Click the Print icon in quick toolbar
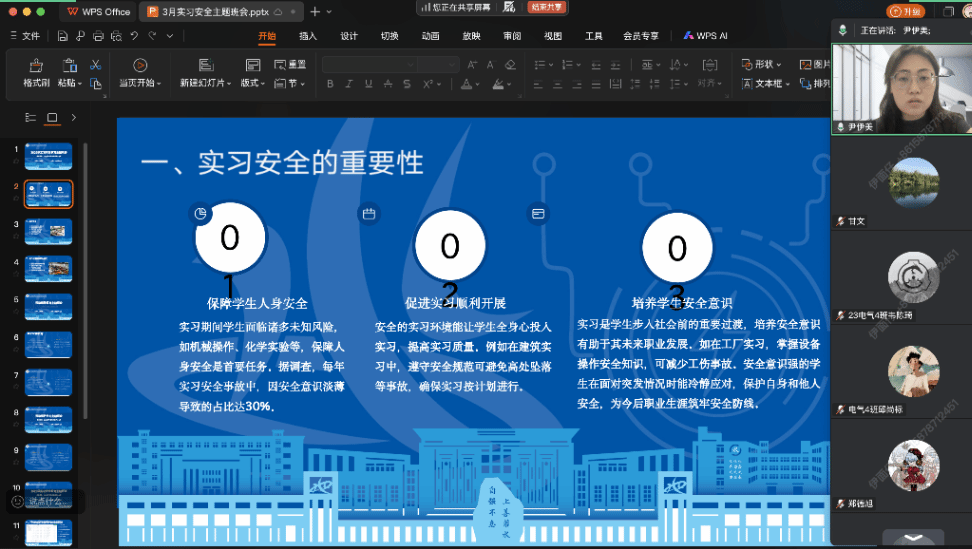This screenshot has width=972, height=549. point(98,36)
